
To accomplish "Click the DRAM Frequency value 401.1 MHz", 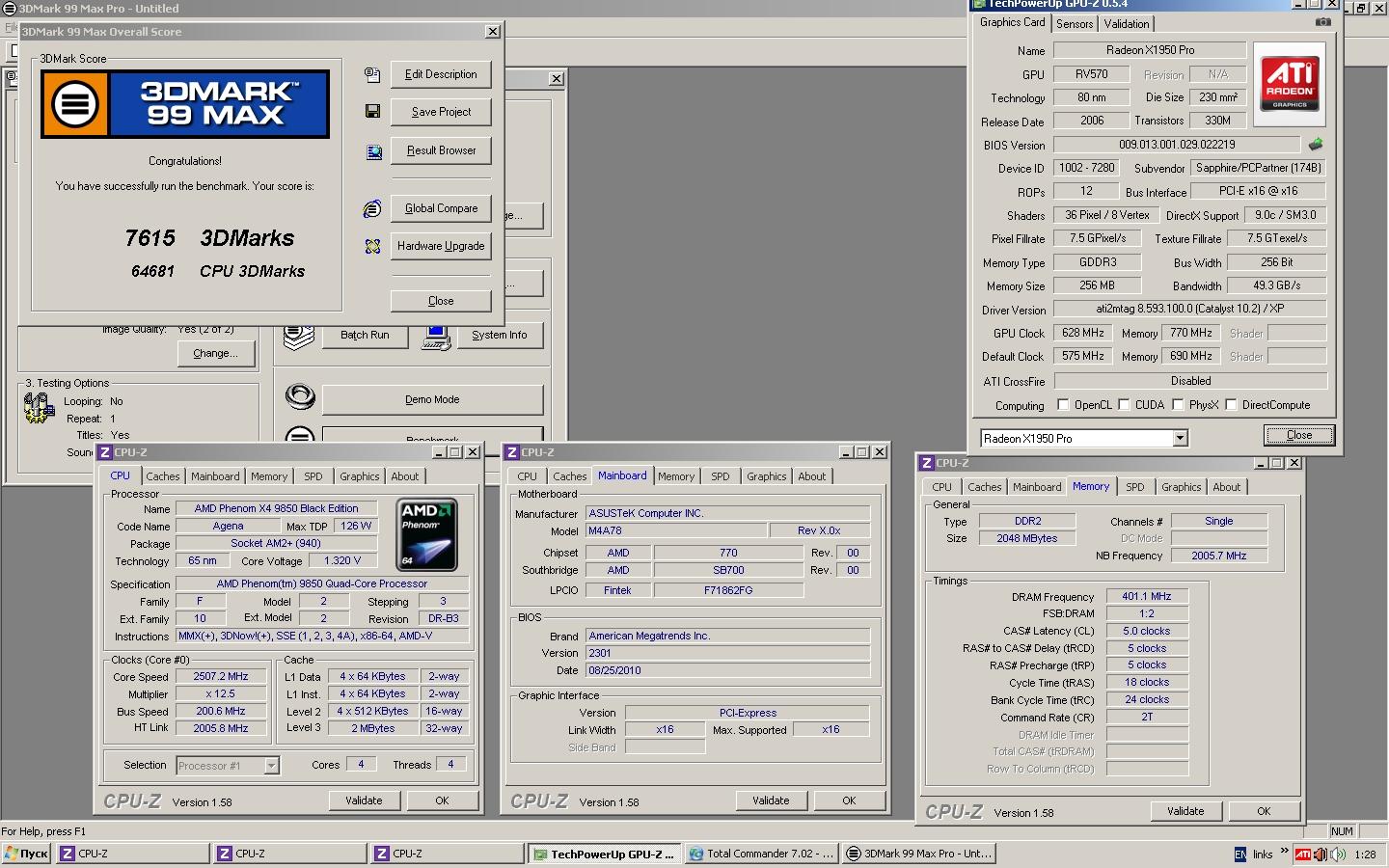I will click(1146, 597).
